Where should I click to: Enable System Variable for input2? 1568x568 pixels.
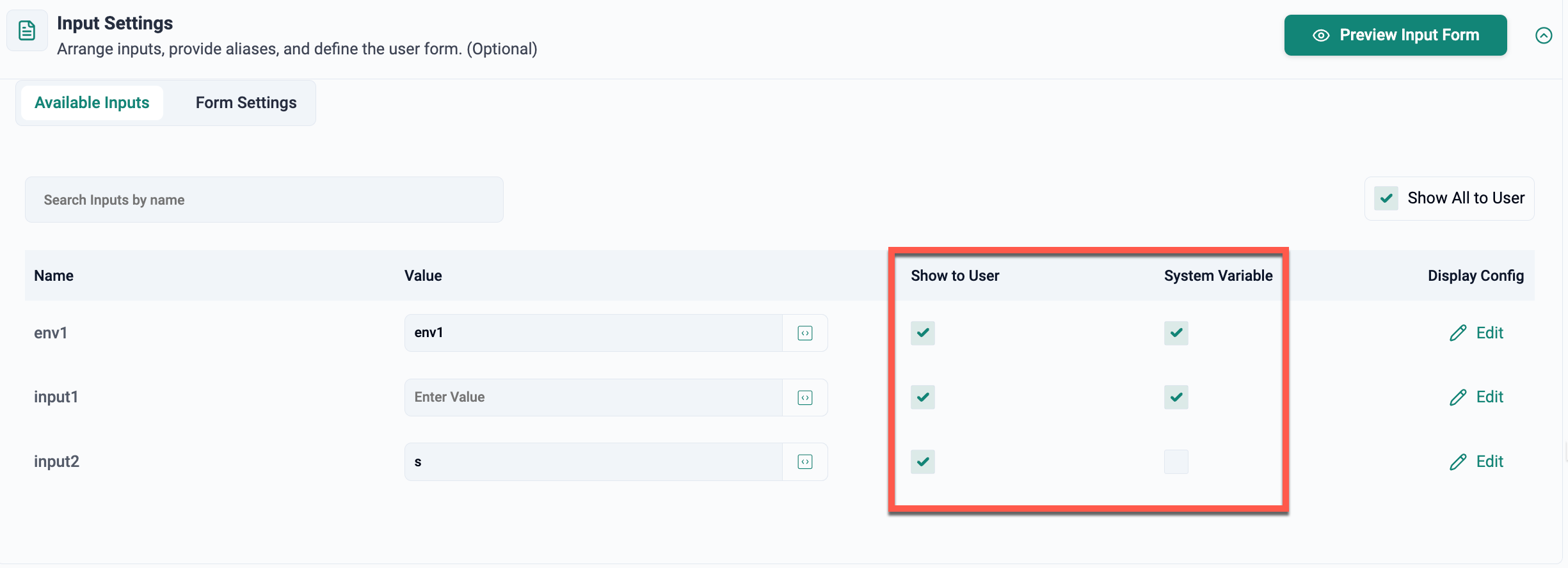pyautogui.click(x=1176, y=462)
